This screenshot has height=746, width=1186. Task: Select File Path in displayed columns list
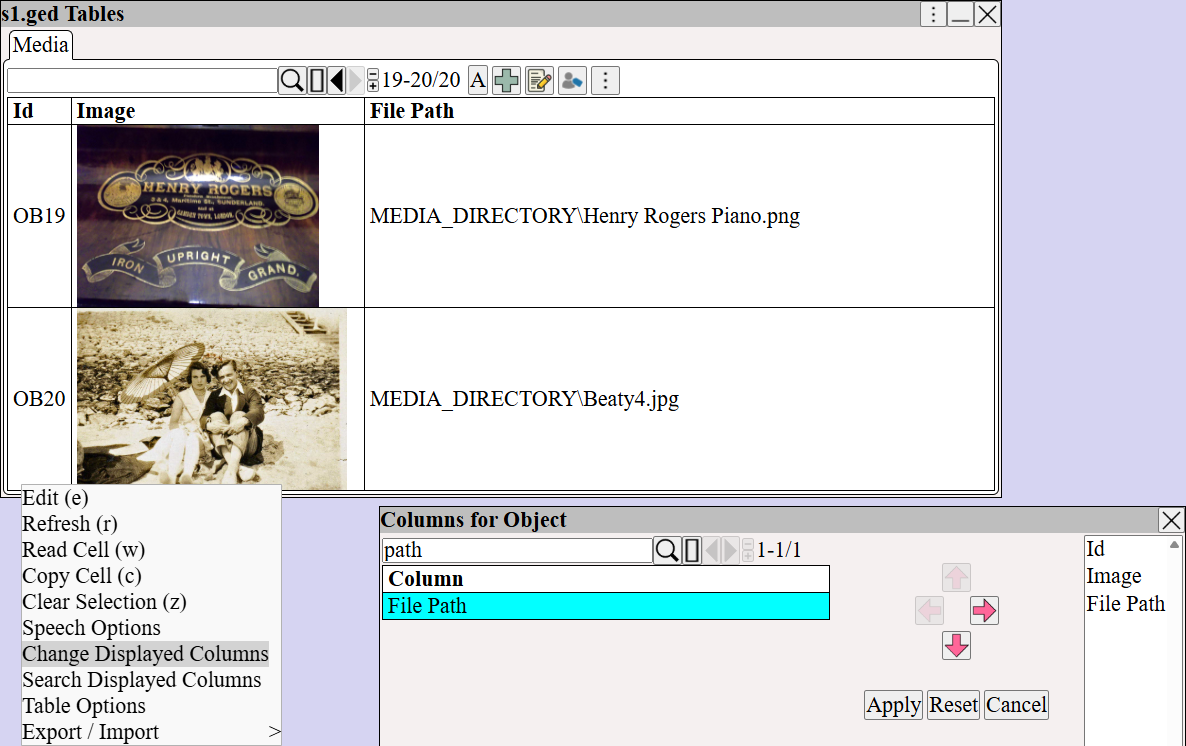[1125, 604]
